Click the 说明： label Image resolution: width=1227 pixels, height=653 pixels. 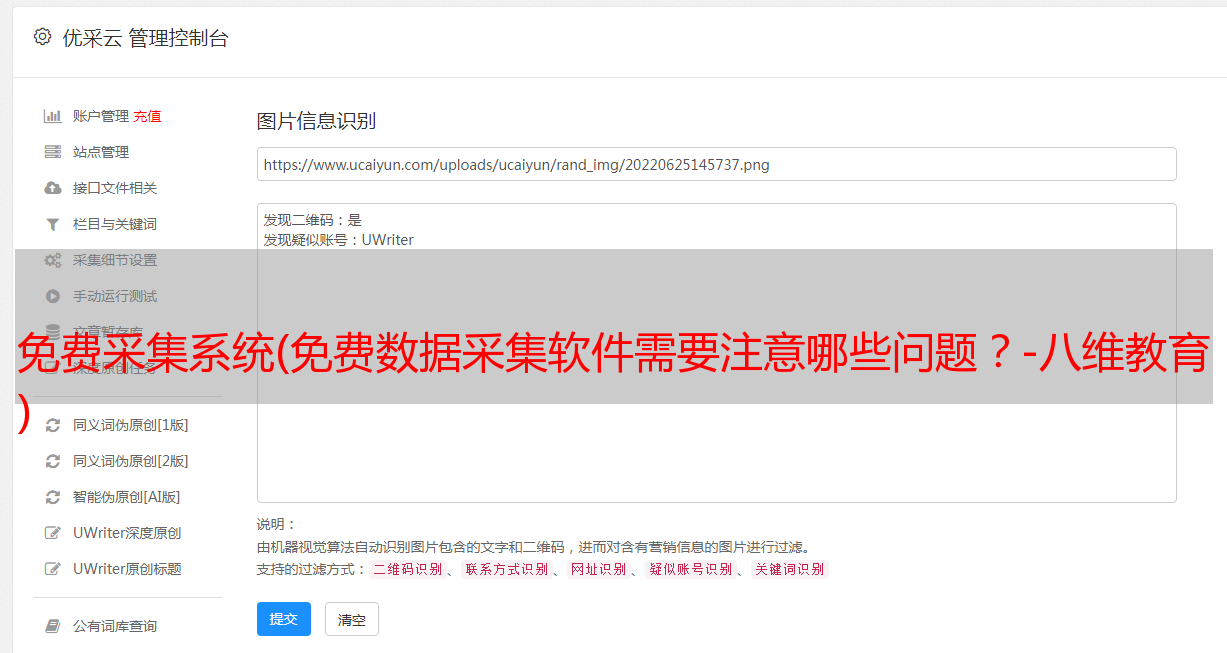point(277,525)
